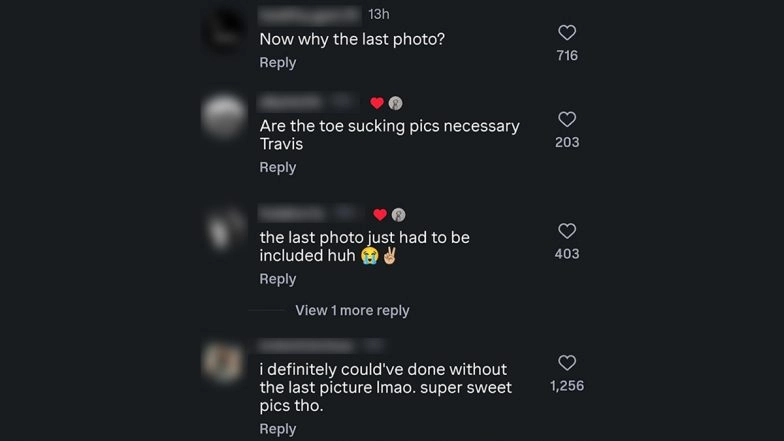Open avatar beside toe sucking comment
Viewport: 784px width, 441px height.
pyautogui.click(x=222, y=118)
